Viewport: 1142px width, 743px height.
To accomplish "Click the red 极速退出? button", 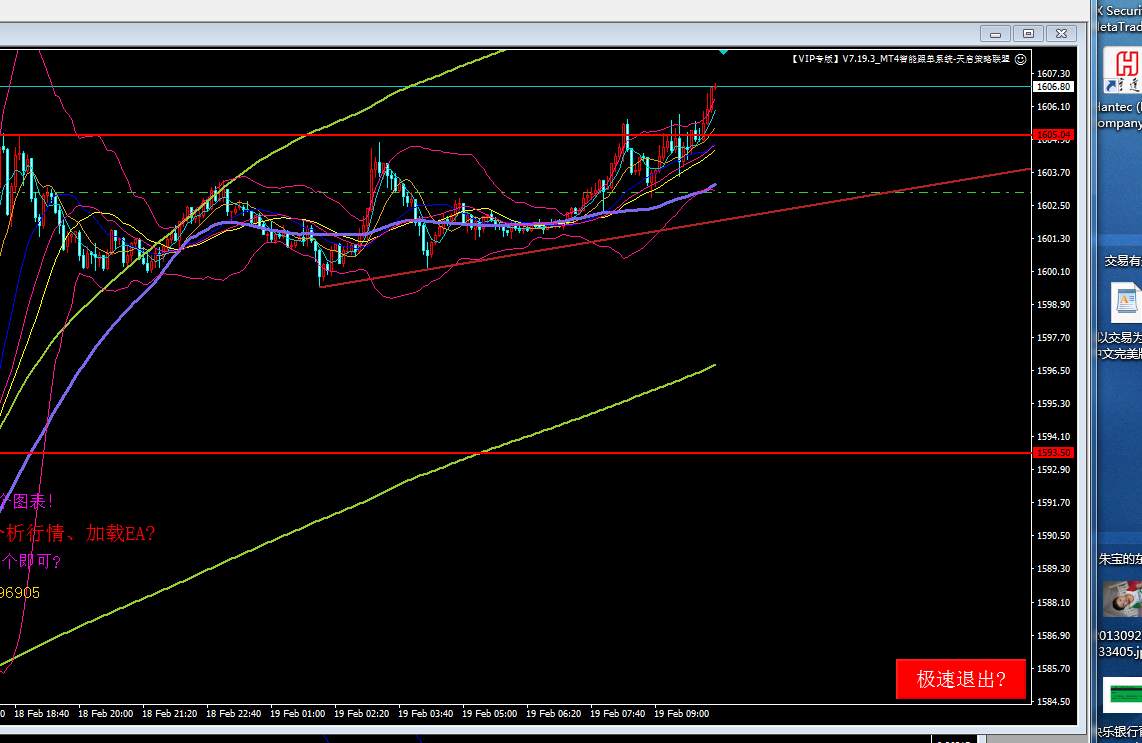I will pyautogui.click(x=961, y=679).
